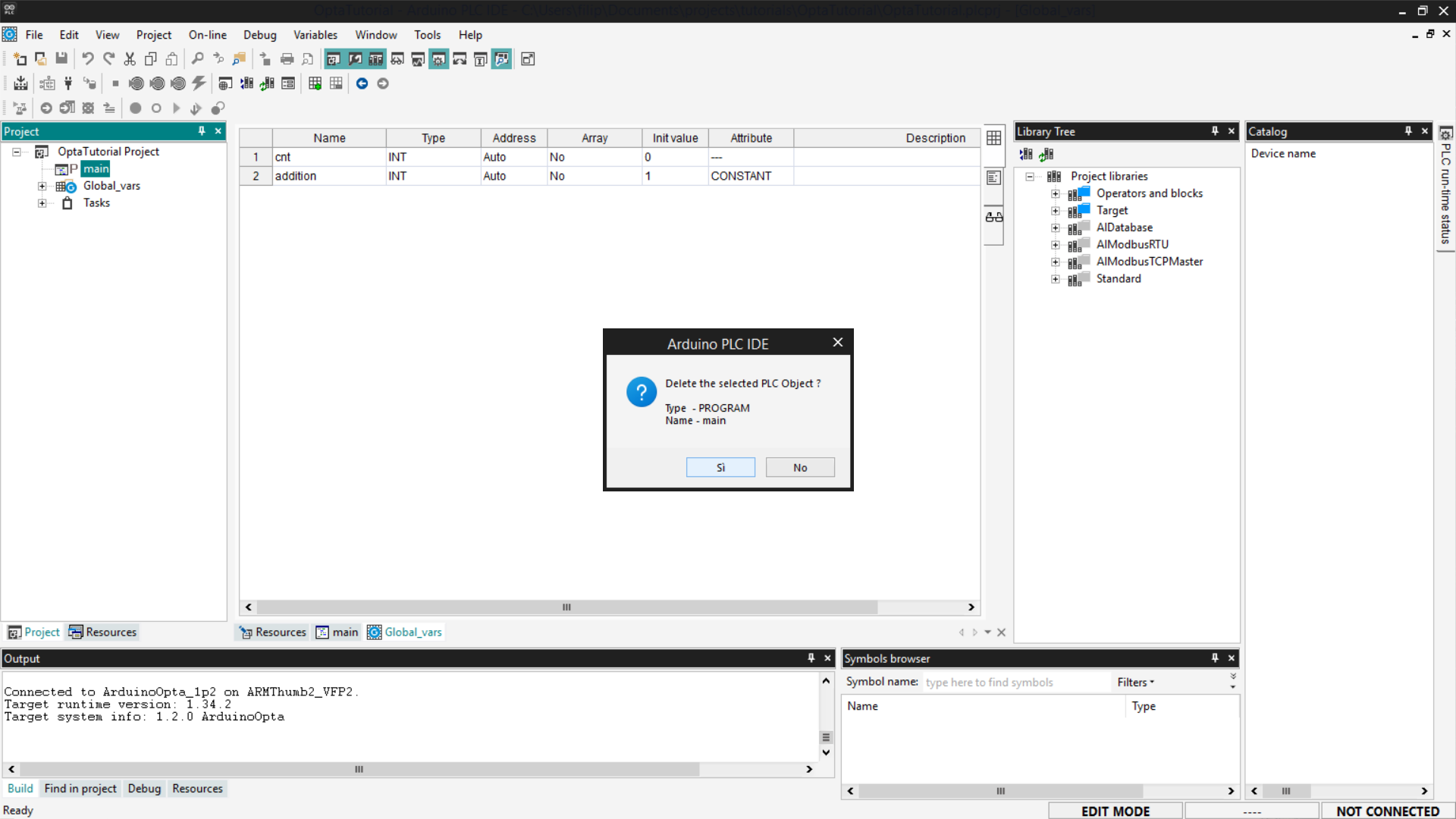This screenshot has height=819, width=1456.
Task: Open the Filters dropdown in Symbols browser
Action: click(x=1135, y=682)
